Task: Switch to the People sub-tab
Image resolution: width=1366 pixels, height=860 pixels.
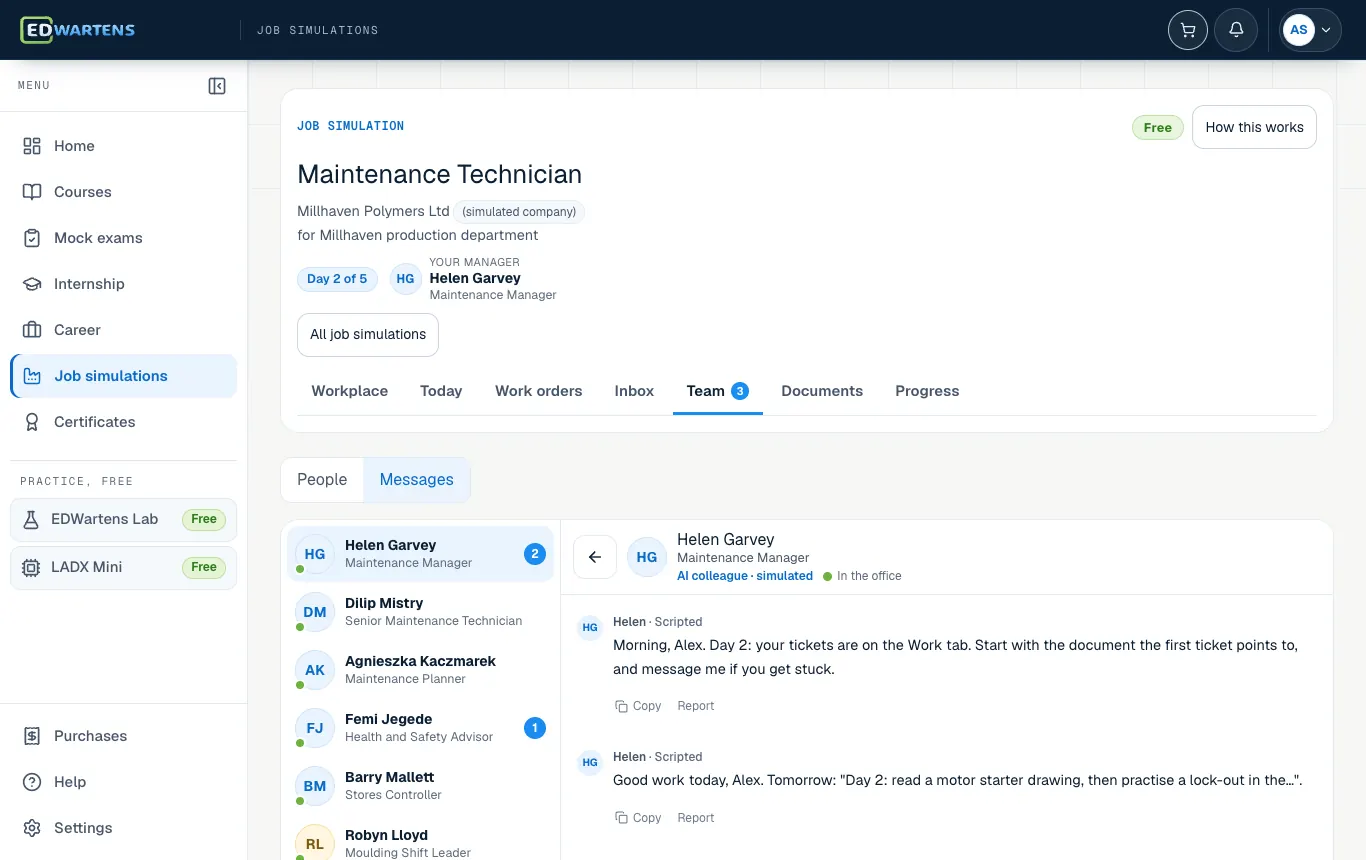Action: (322, 480)
